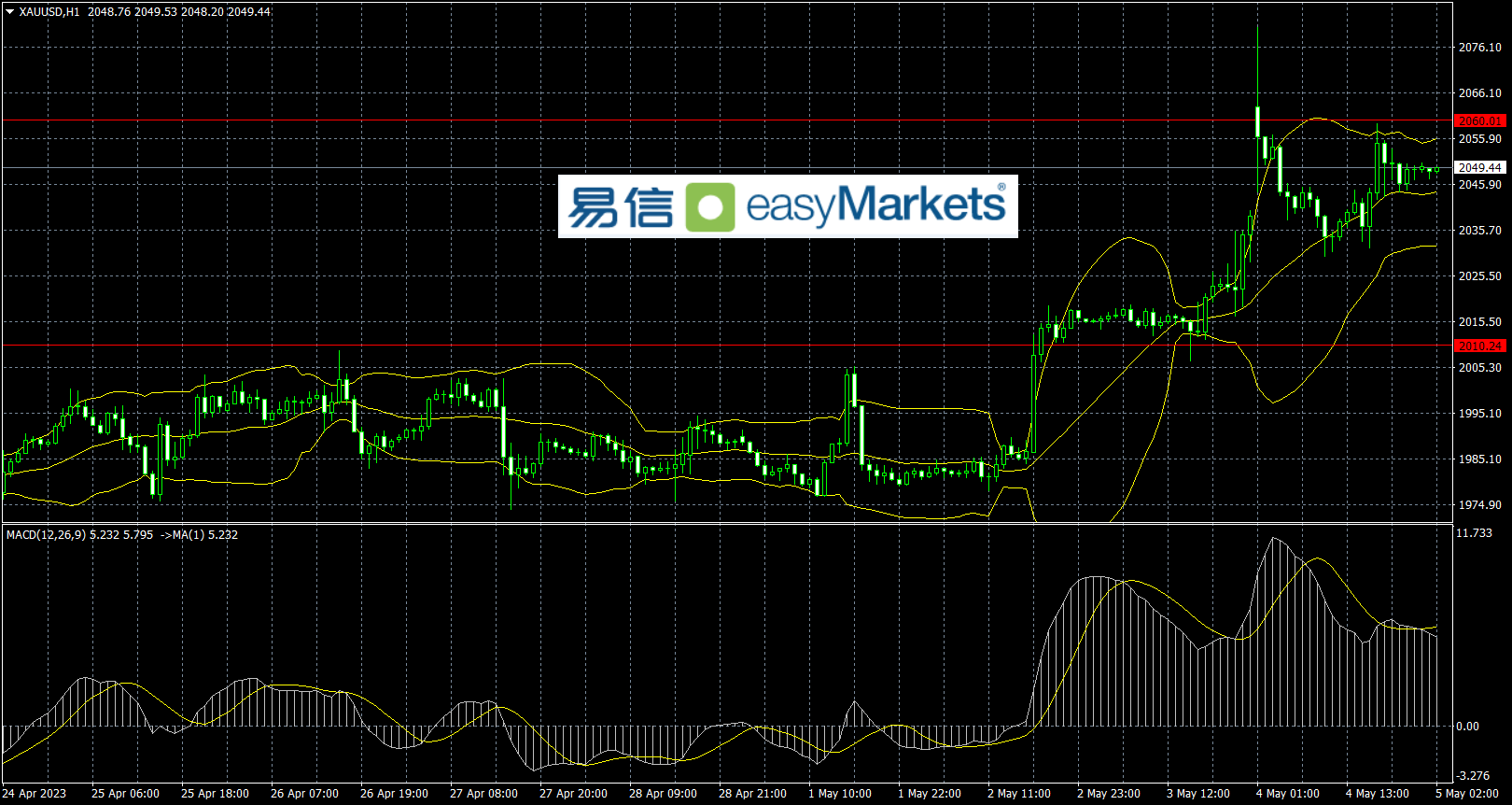Click the MACD(12,26,9) indicator label
1512x805 pixels.
(x=46, y=535)
